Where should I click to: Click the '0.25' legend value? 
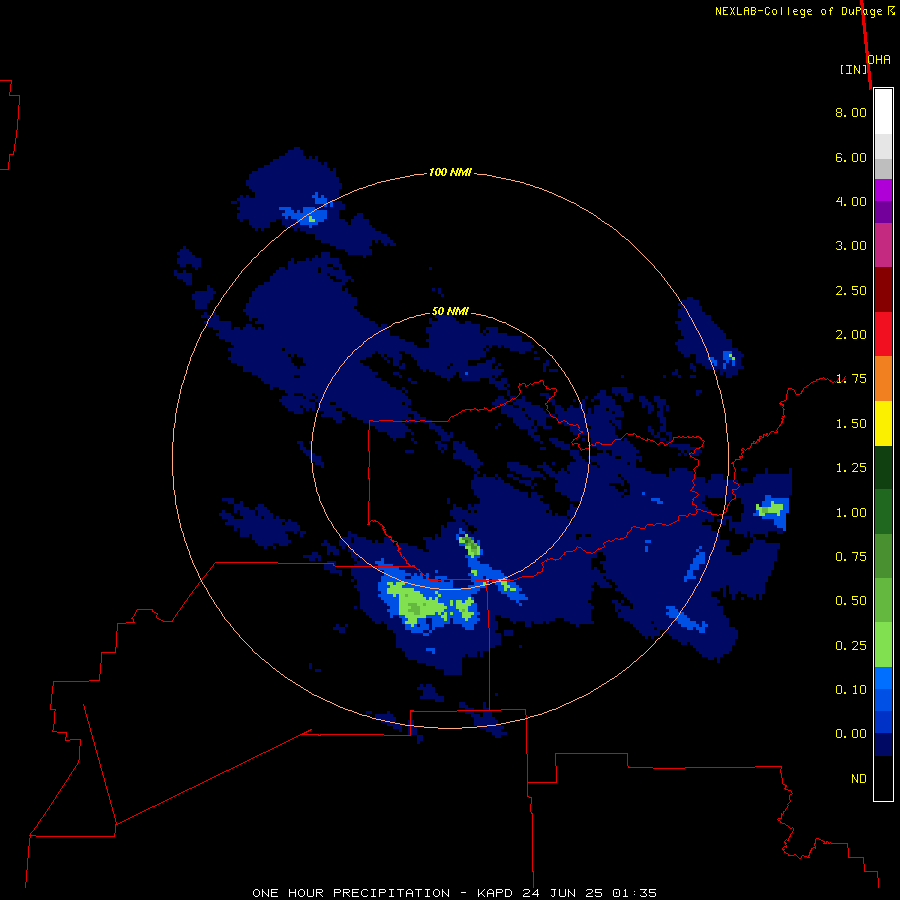[851, 646]
